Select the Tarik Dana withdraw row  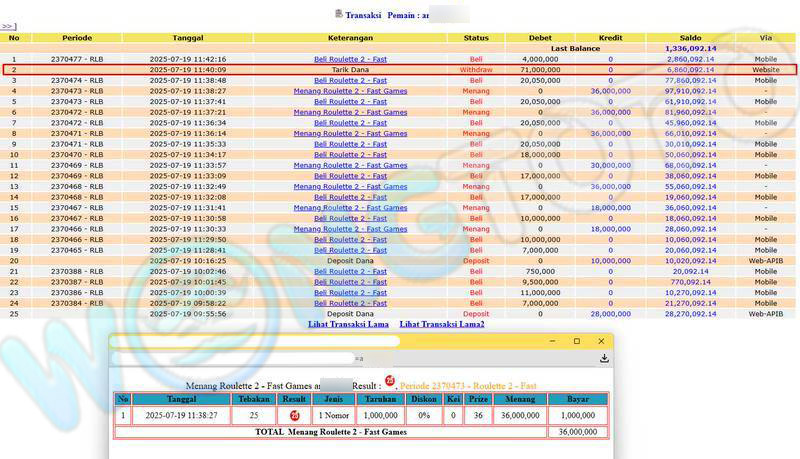coord(350,70)
